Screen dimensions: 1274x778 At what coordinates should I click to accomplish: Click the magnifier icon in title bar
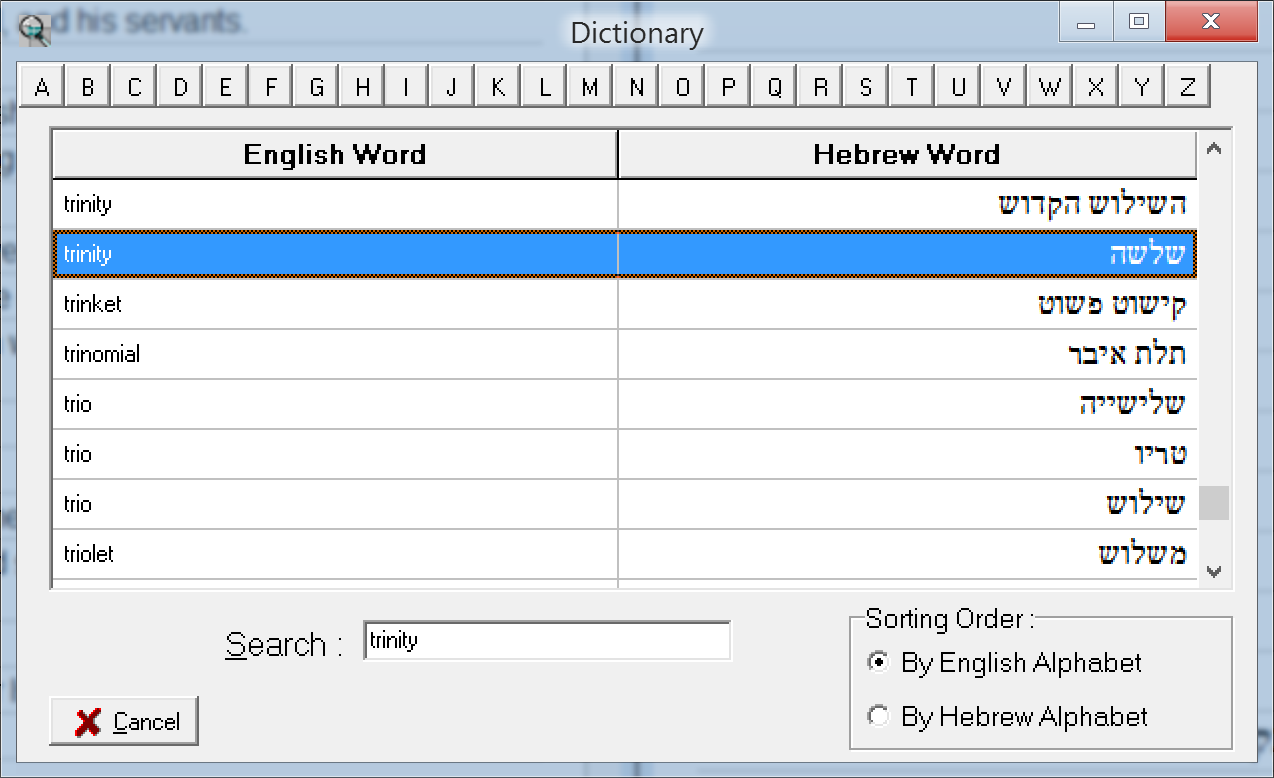34,29
